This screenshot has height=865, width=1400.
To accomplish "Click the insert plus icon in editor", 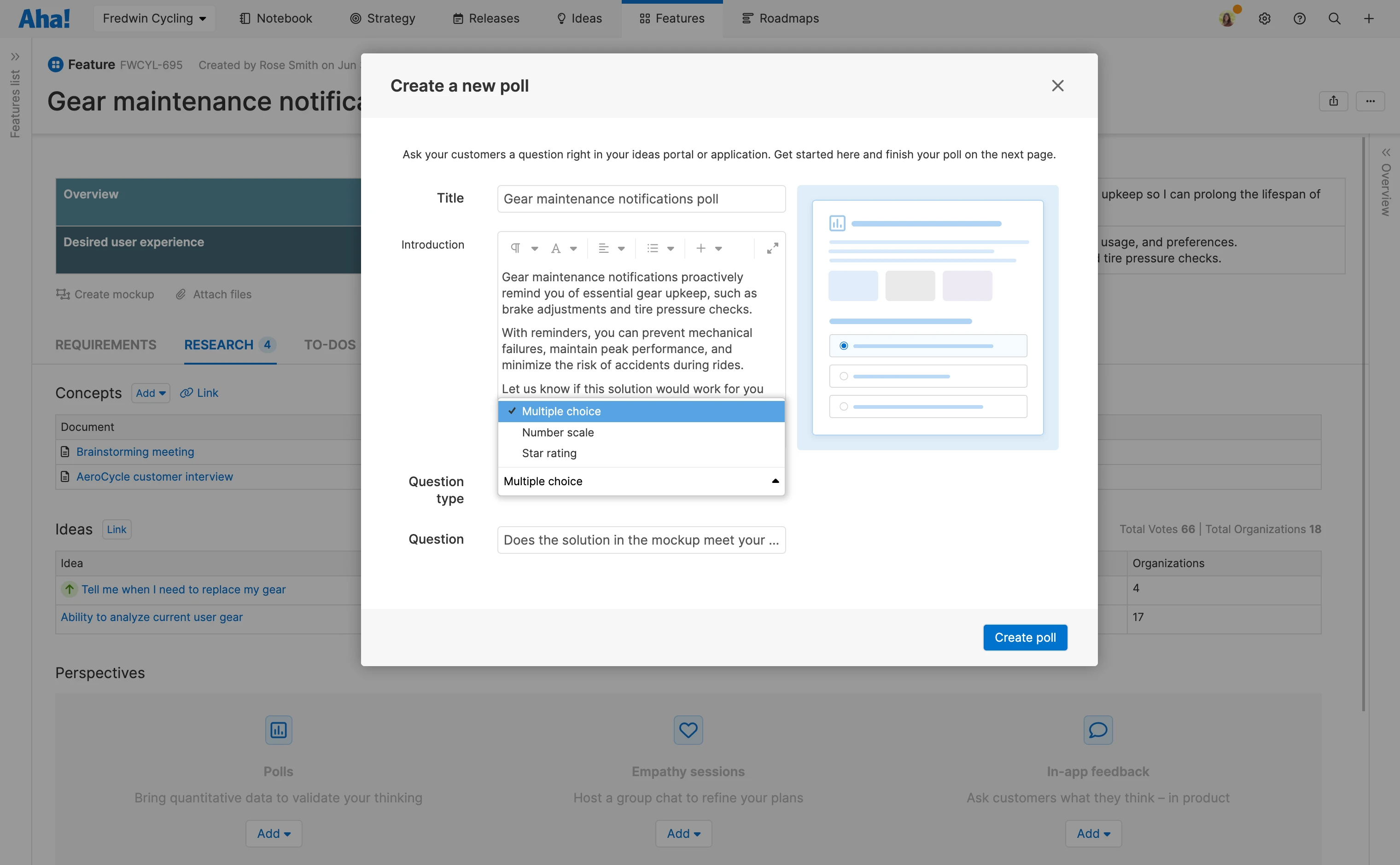I will pyautogui.click(x=701, y=248).
